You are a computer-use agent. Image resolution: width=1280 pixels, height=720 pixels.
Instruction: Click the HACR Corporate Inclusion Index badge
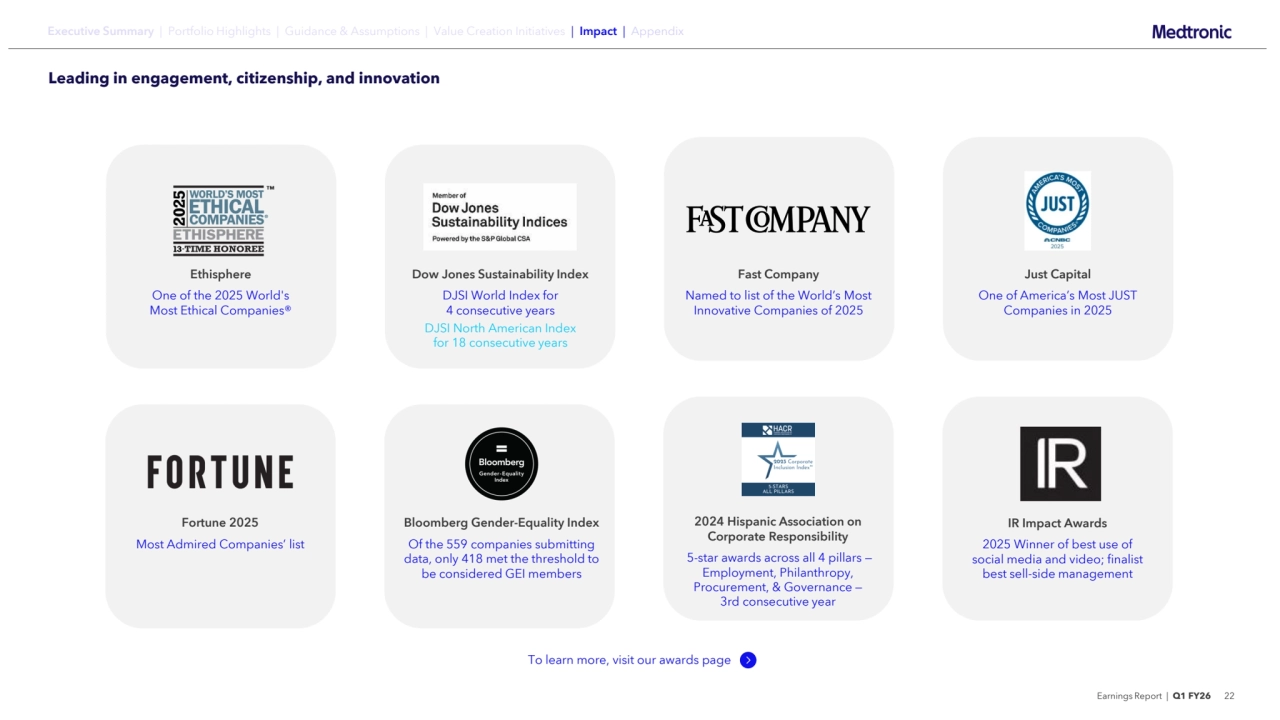point(778,459)
